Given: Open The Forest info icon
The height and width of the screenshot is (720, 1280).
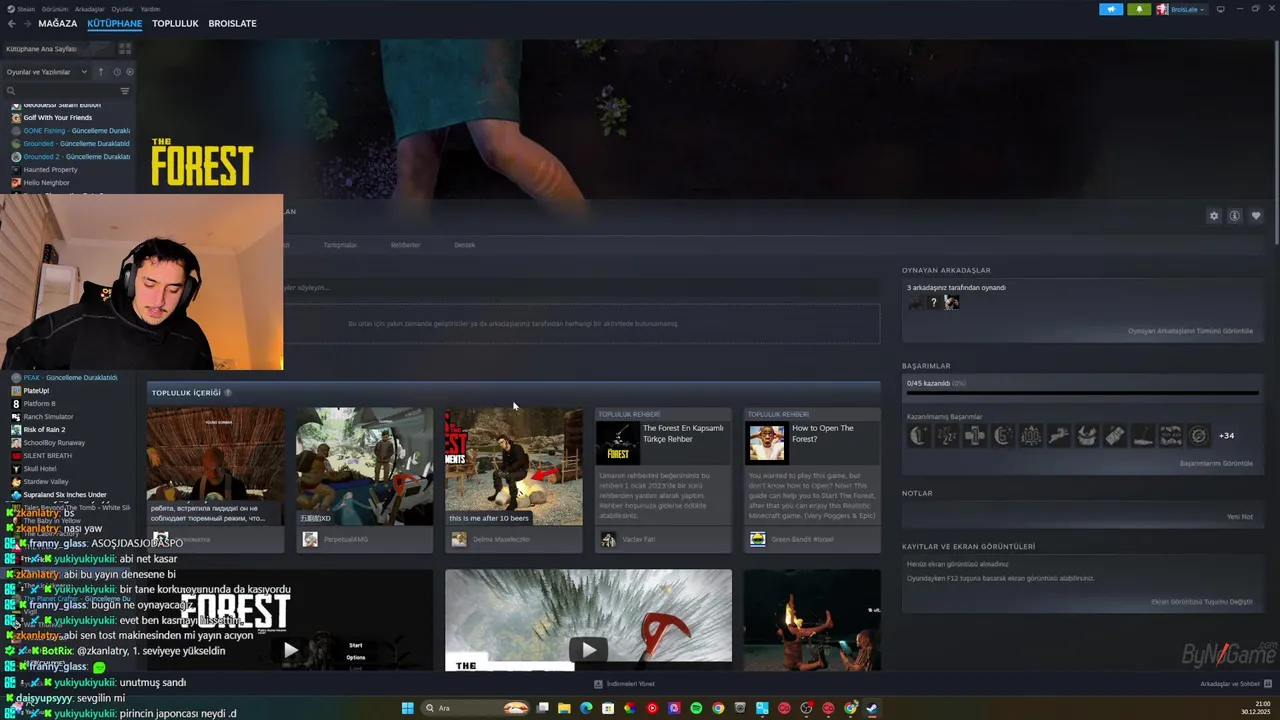Looking at the screenshot, I should click(x=1235, y=216).
